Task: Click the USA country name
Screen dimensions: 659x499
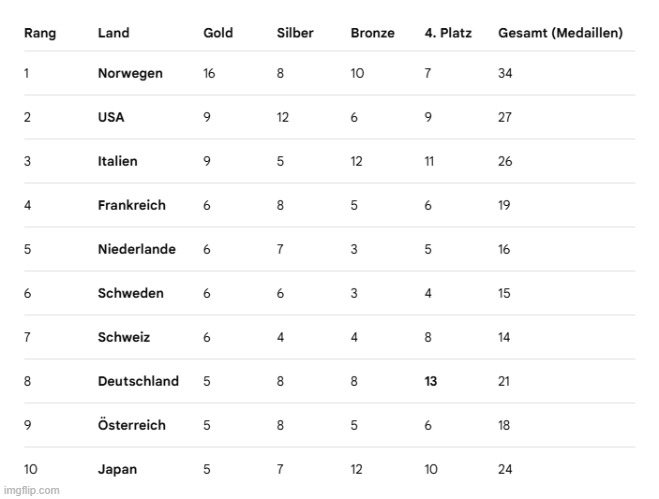Action: (112, 118)
